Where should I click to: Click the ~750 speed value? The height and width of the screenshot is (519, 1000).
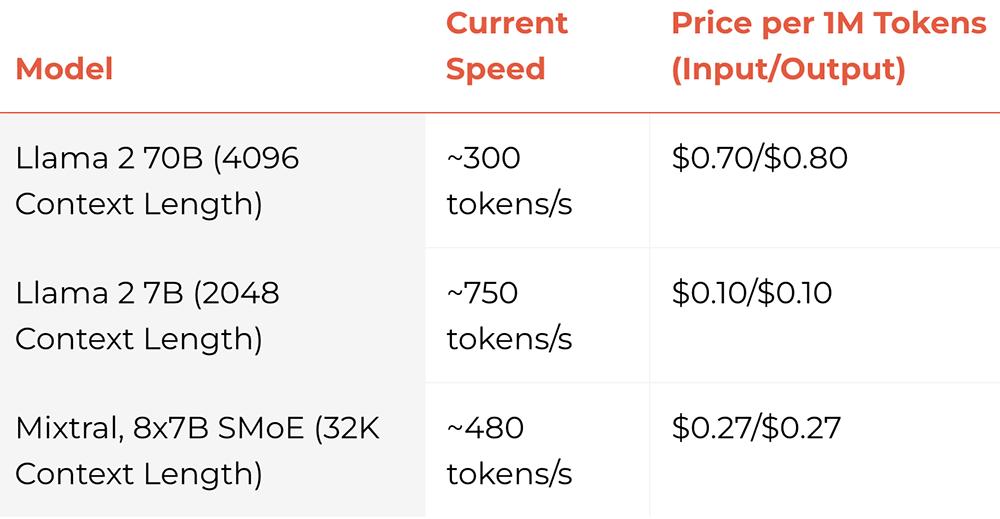point(484,293)
